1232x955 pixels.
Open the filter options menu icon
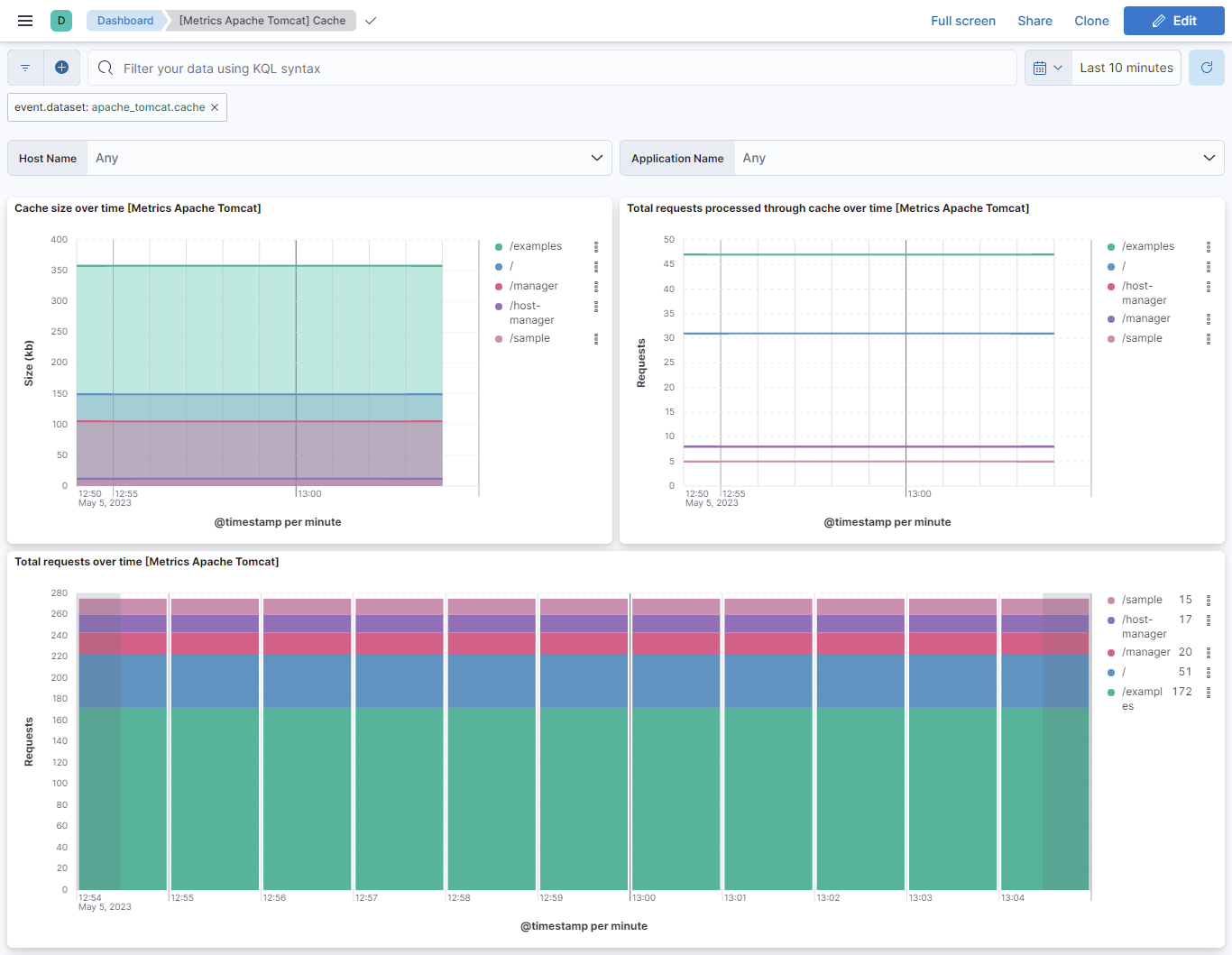click(x=25, y=68)
